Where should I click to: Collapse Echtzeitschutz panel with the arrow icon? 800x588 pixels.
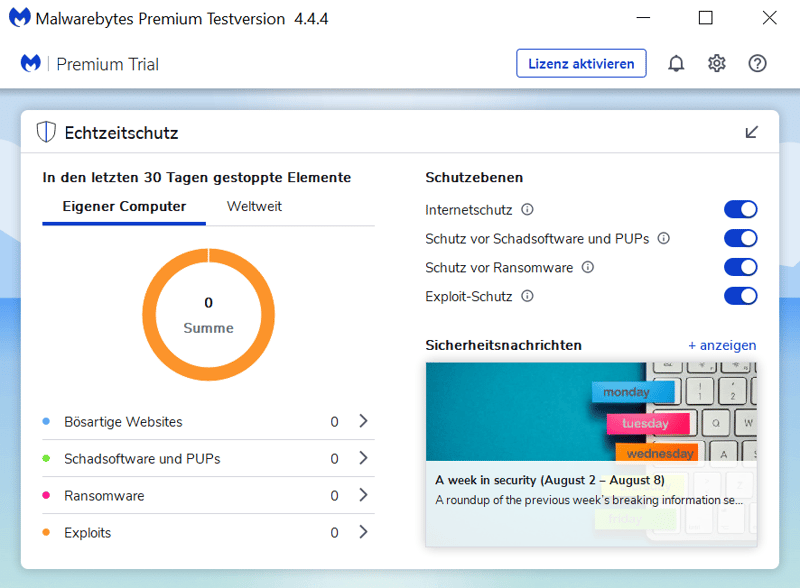coord(752,132)
